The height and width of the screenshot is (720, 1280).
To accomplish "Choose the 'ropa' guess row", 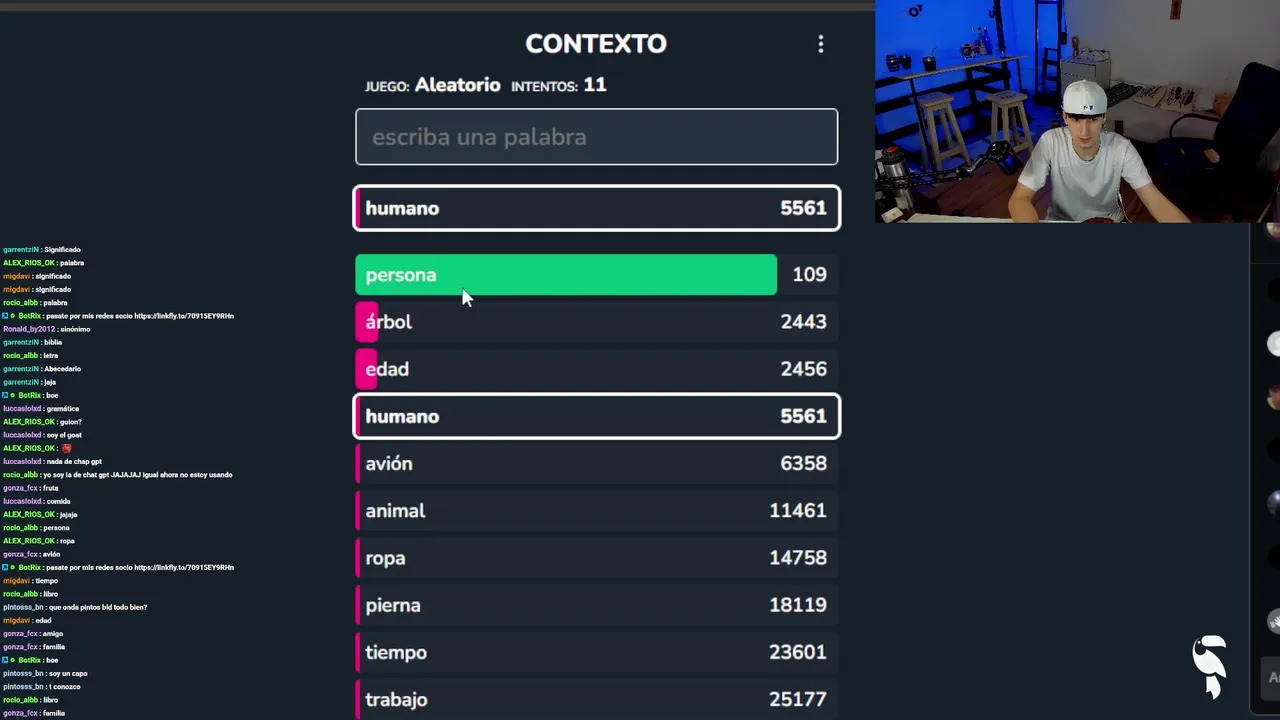I will click(x=596, y=558).
